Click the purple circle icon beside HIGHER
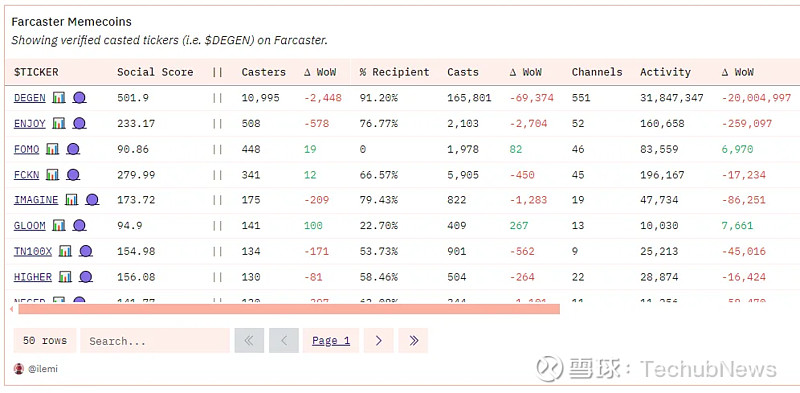 click(x=86, y=277)
